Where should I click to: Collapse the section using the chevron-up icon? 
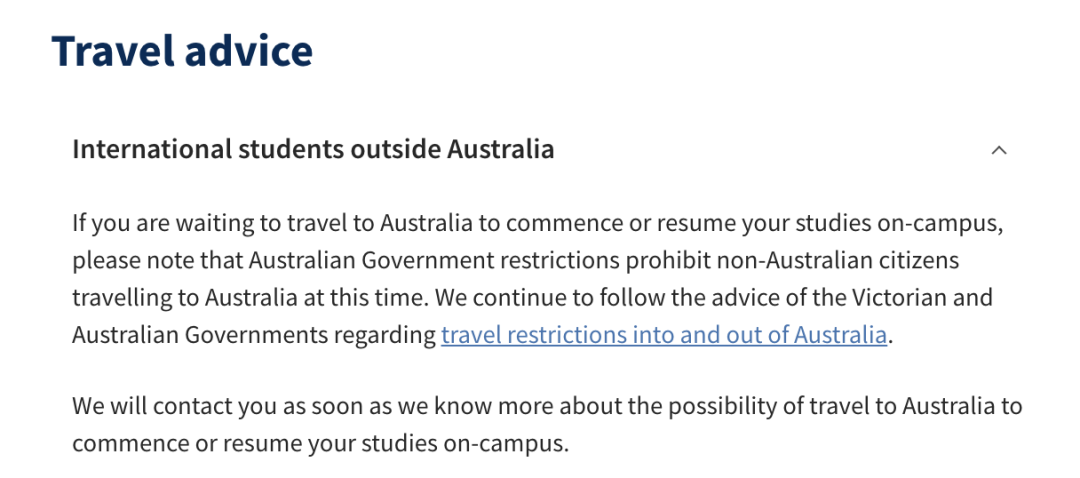999,150
